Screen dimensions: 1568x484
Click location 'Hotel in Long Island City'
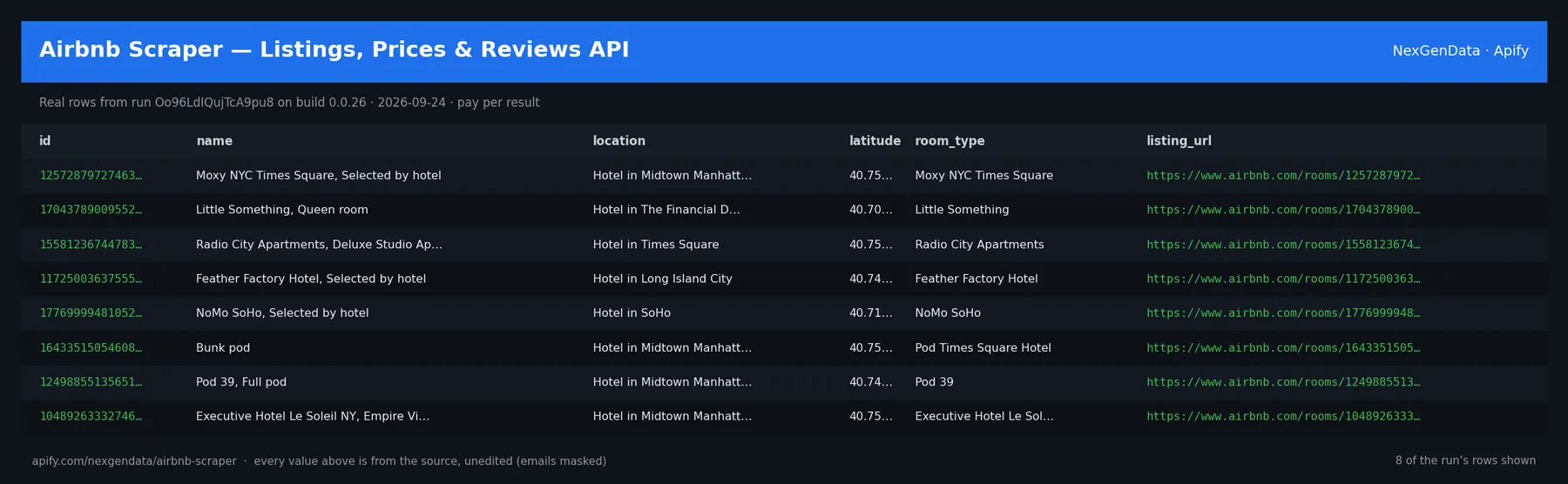pyautogui.click(x=663, y=279)
